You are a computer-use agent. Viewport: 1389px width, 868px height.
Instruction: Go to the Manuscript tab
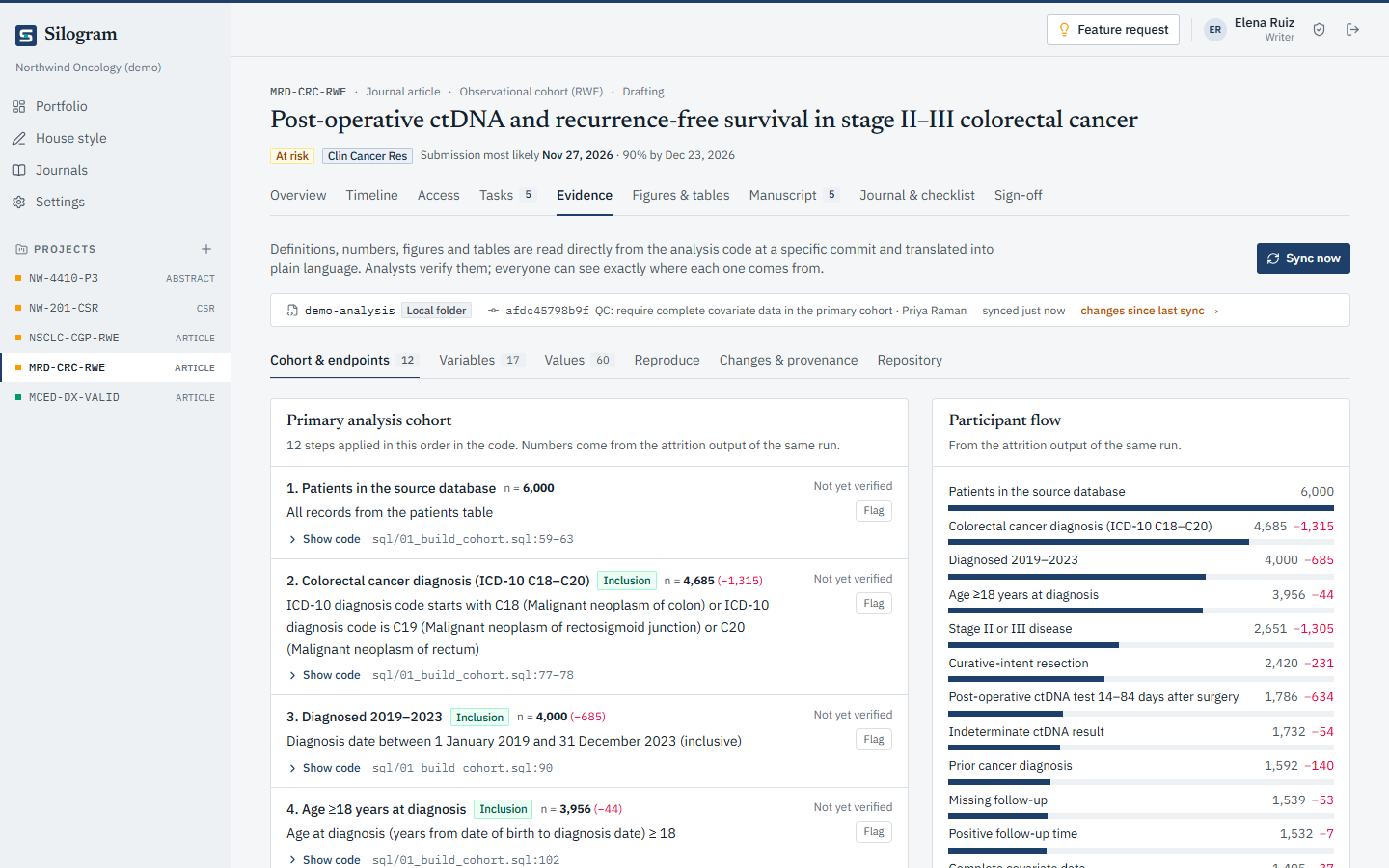[x=794, y=195]
